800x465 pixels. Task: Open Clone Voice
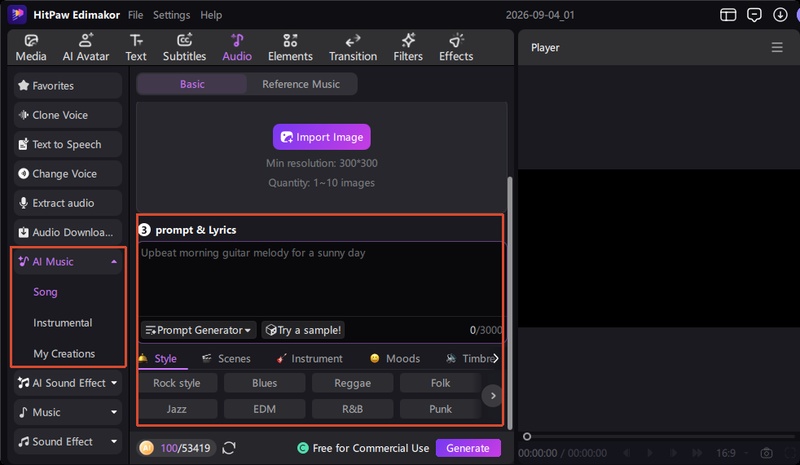pos(68,115)
